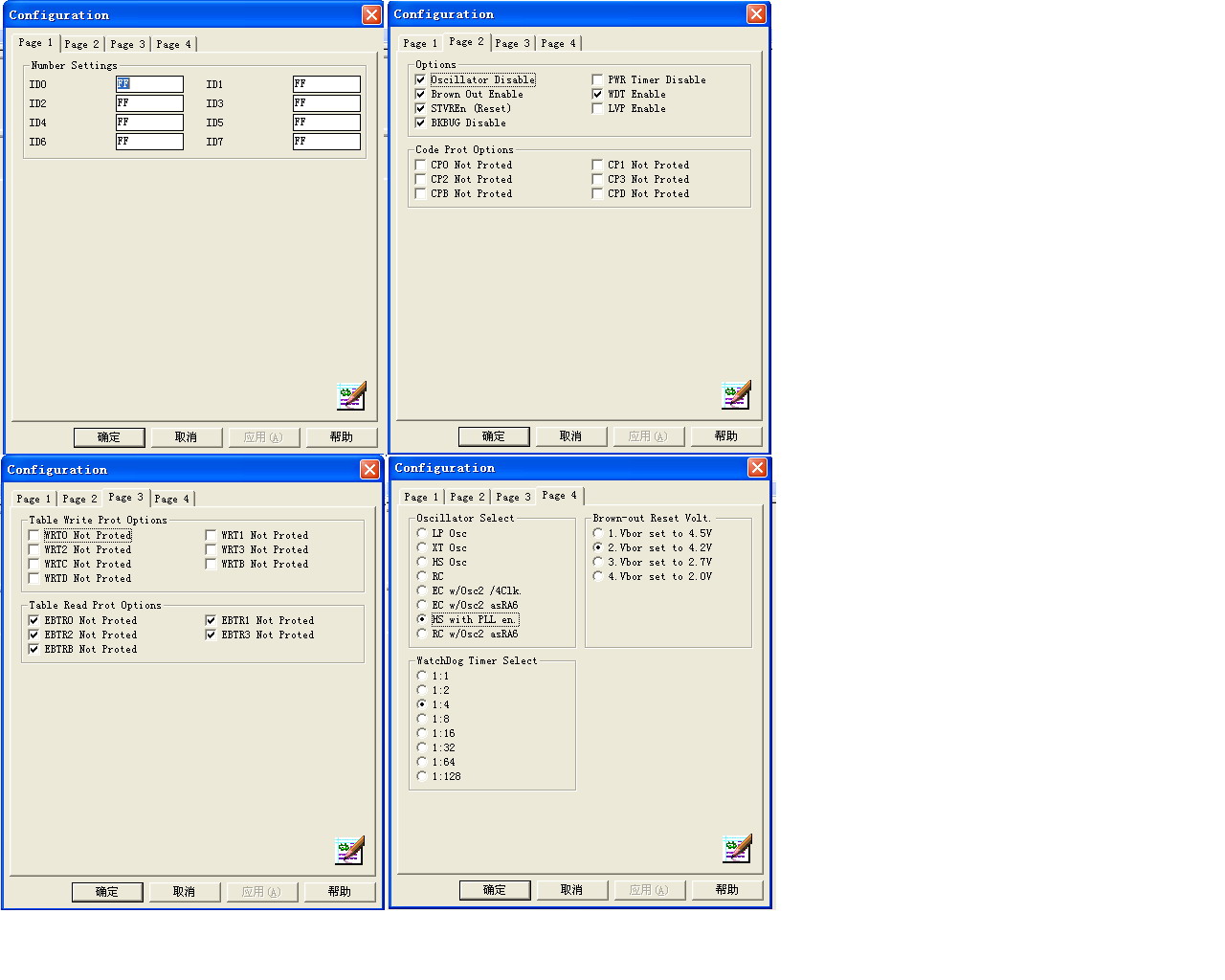Switch to Page 3 tab in Number Settings window
The image size is (1225, 980).
pos(128,44)
